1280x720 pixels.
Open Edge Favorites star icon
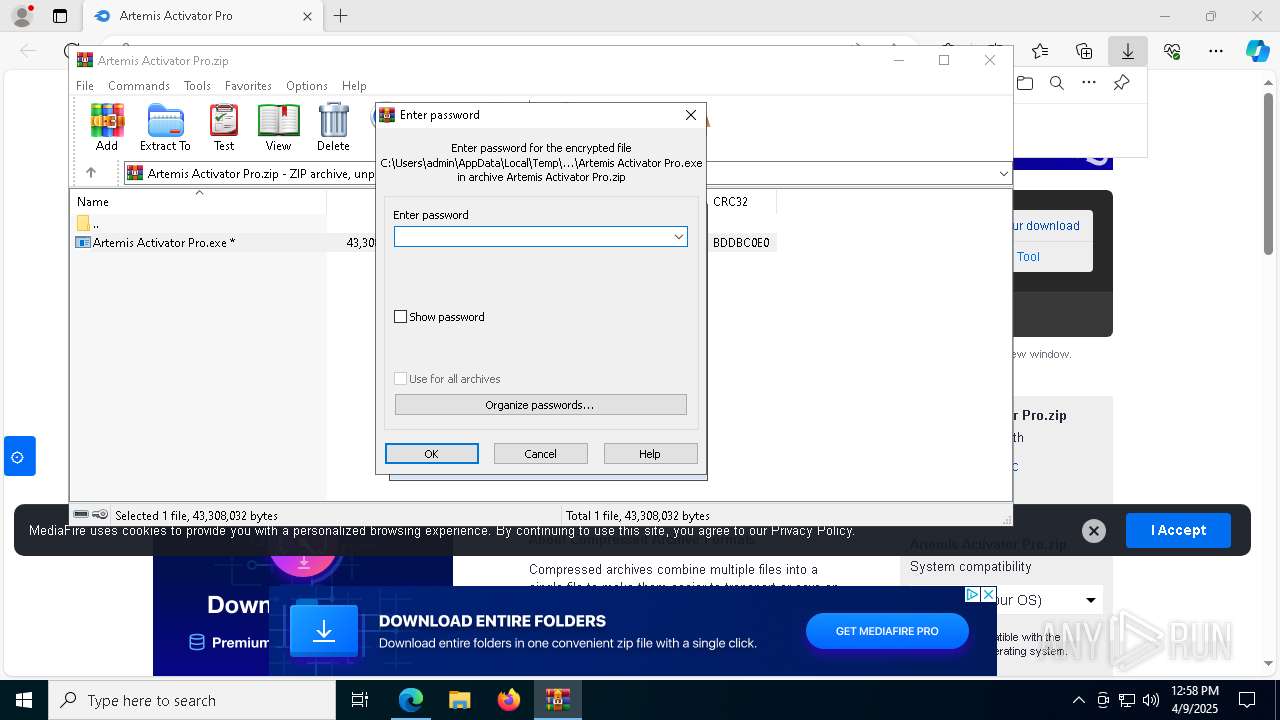[x=1040, y=51]
